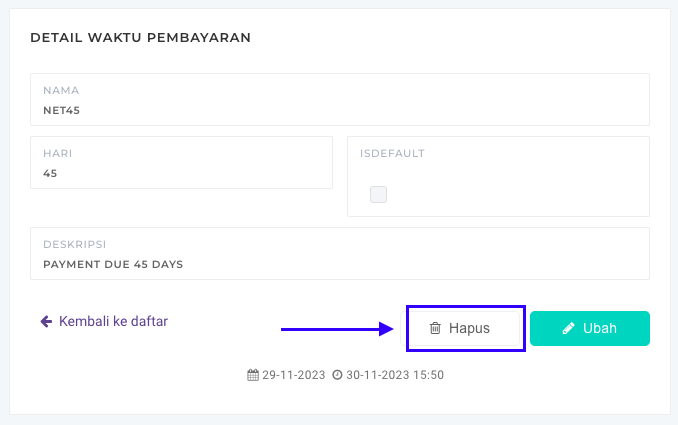Click the pencil icon in Ubah button
Screen dimensions: 678x425
pyautogui.click(x=569, y=328)
